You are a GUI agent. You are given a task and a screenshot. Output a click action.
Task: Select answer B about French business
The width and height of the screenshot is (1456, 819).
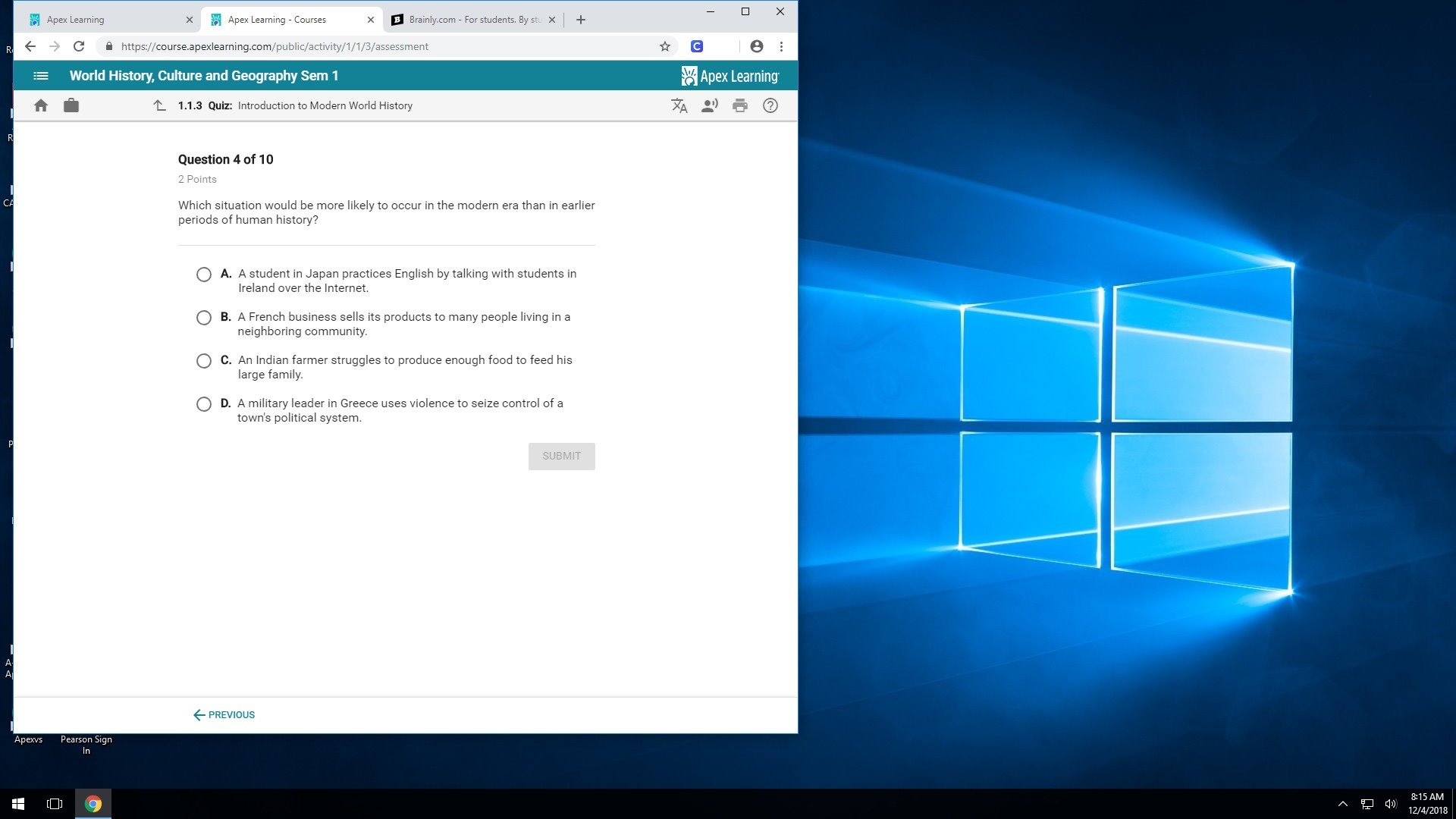pyautogui.click(x=204, y=318)
